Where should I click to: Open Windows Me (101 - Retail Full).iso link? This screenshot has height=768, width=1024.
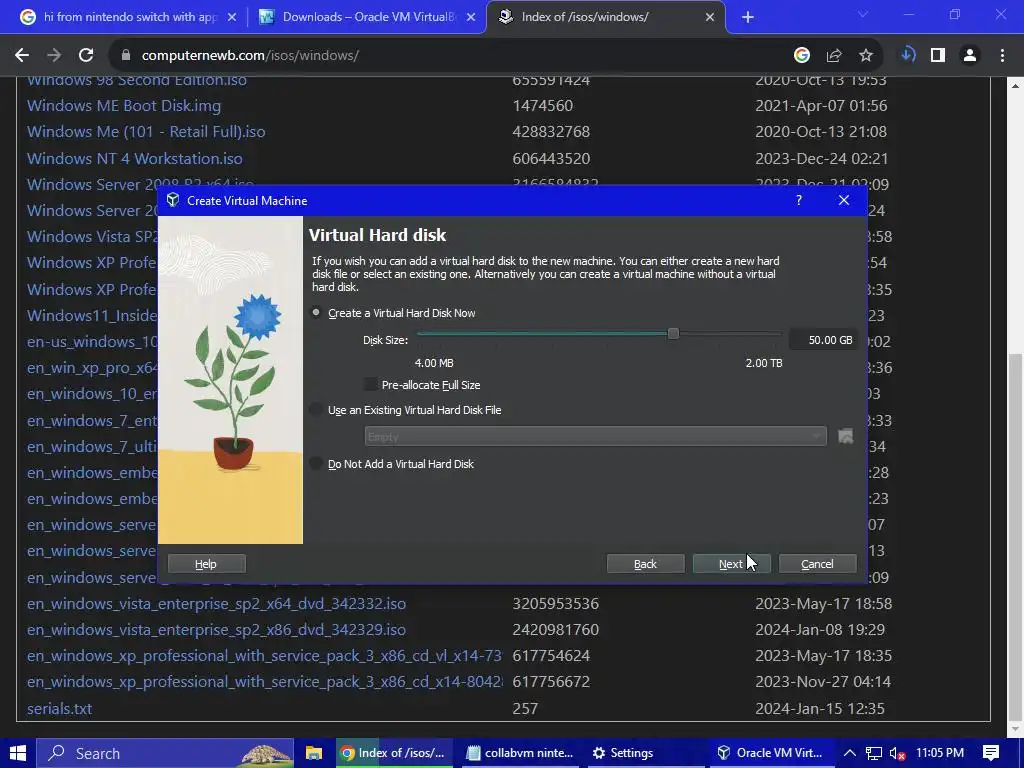point(146,132)
